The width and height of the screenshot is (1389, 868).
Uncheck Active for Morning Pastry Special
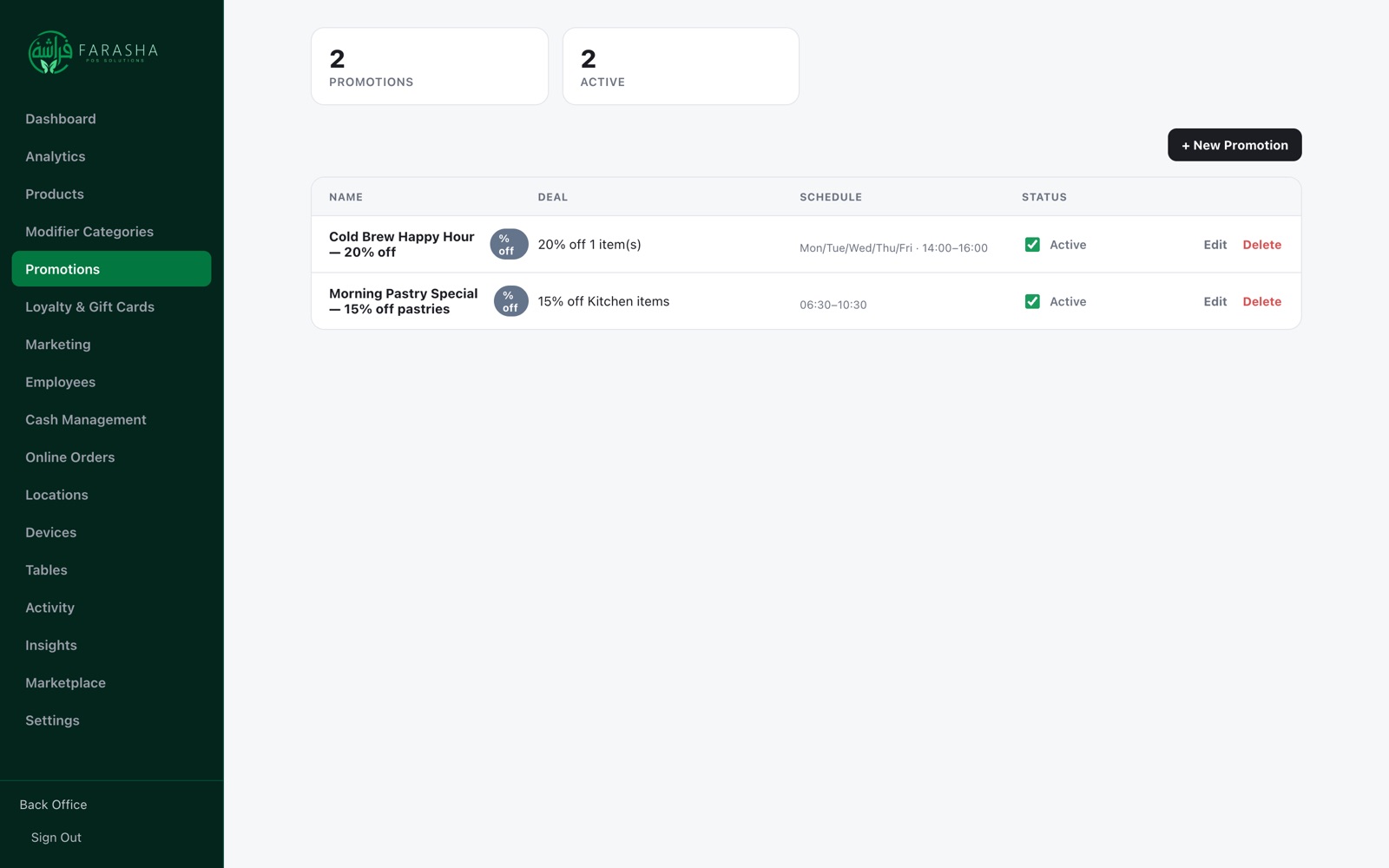1032,301
